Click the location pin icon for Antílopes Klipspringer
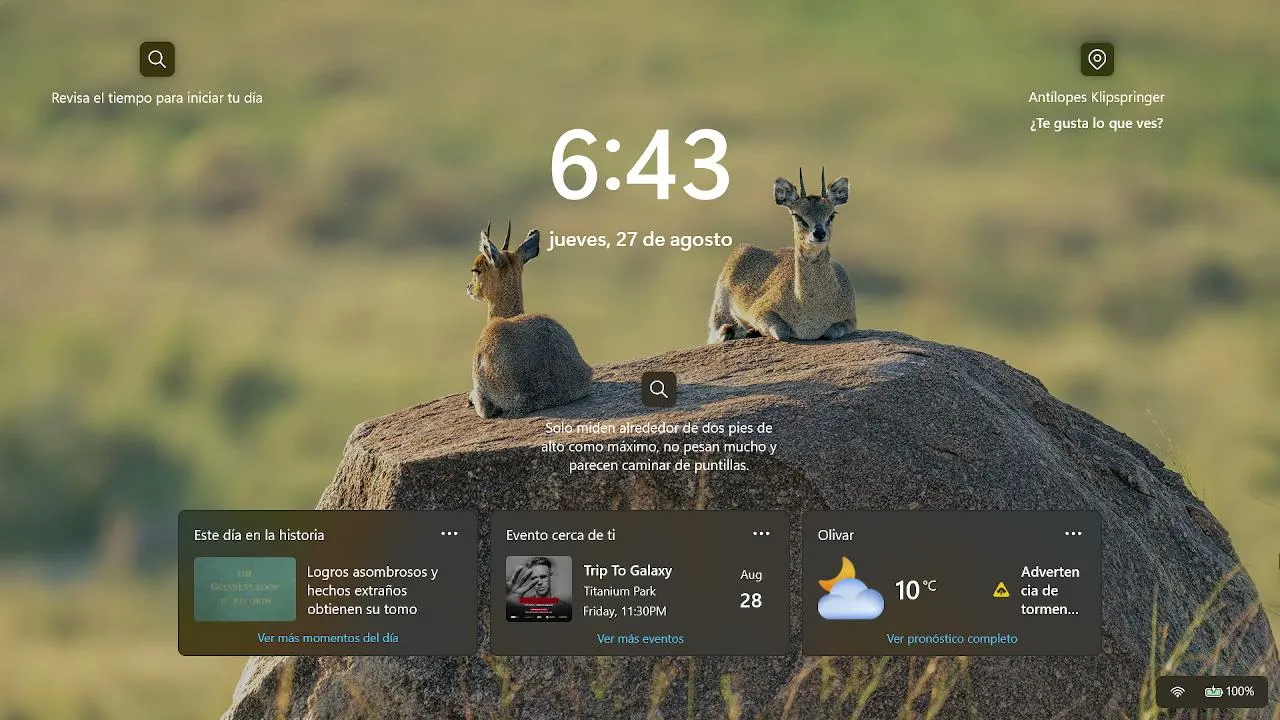 pos(1097,59)
